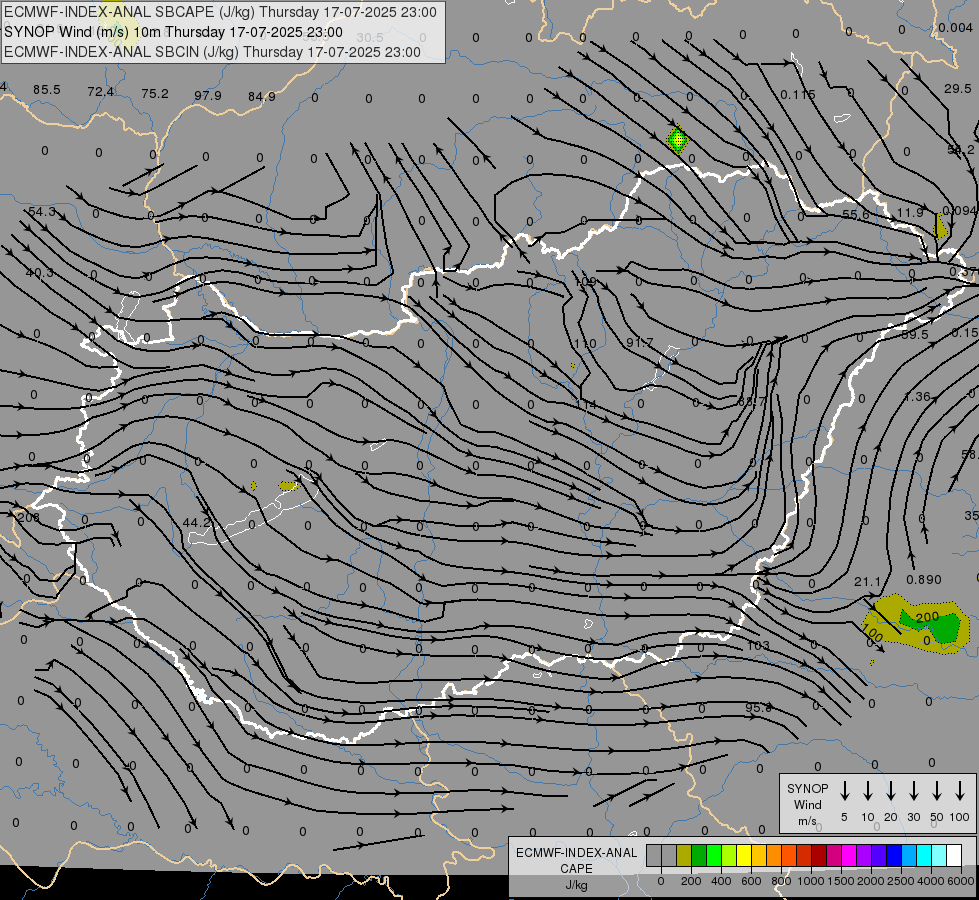Viewport: 979px width, 900px height.
Task: Click the 5 m/s wind legend arrow
Action: [845, 791]
